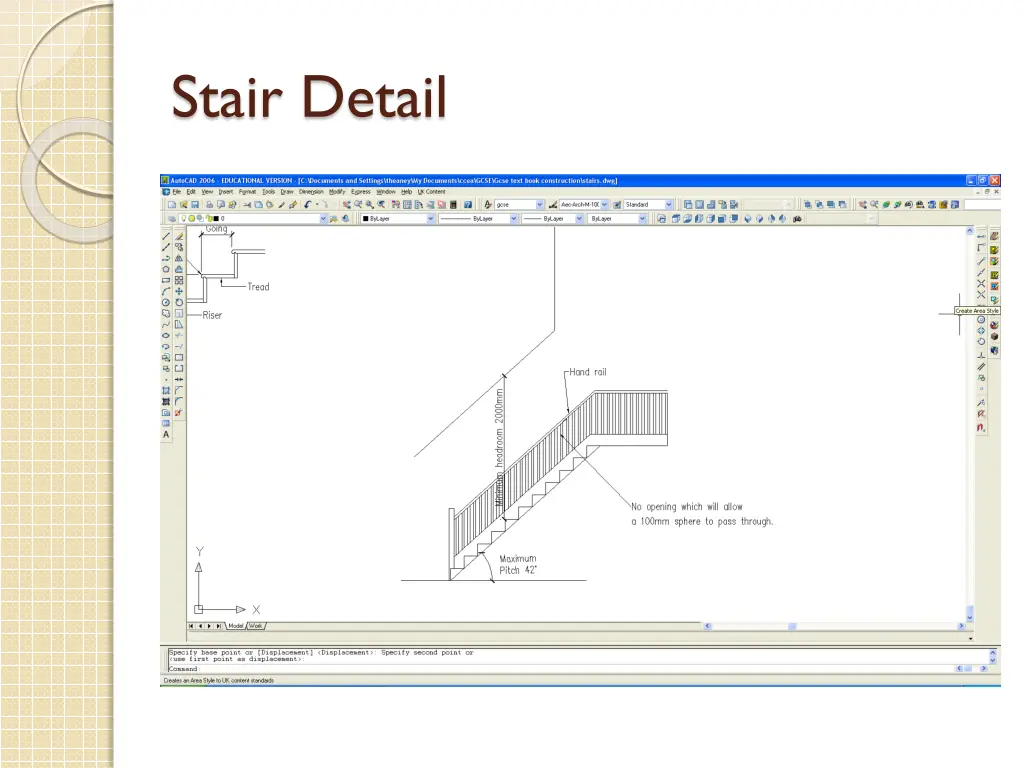Select the Rectangle draw tool
Screen dimensions: 1024x768
coord(167,280)
